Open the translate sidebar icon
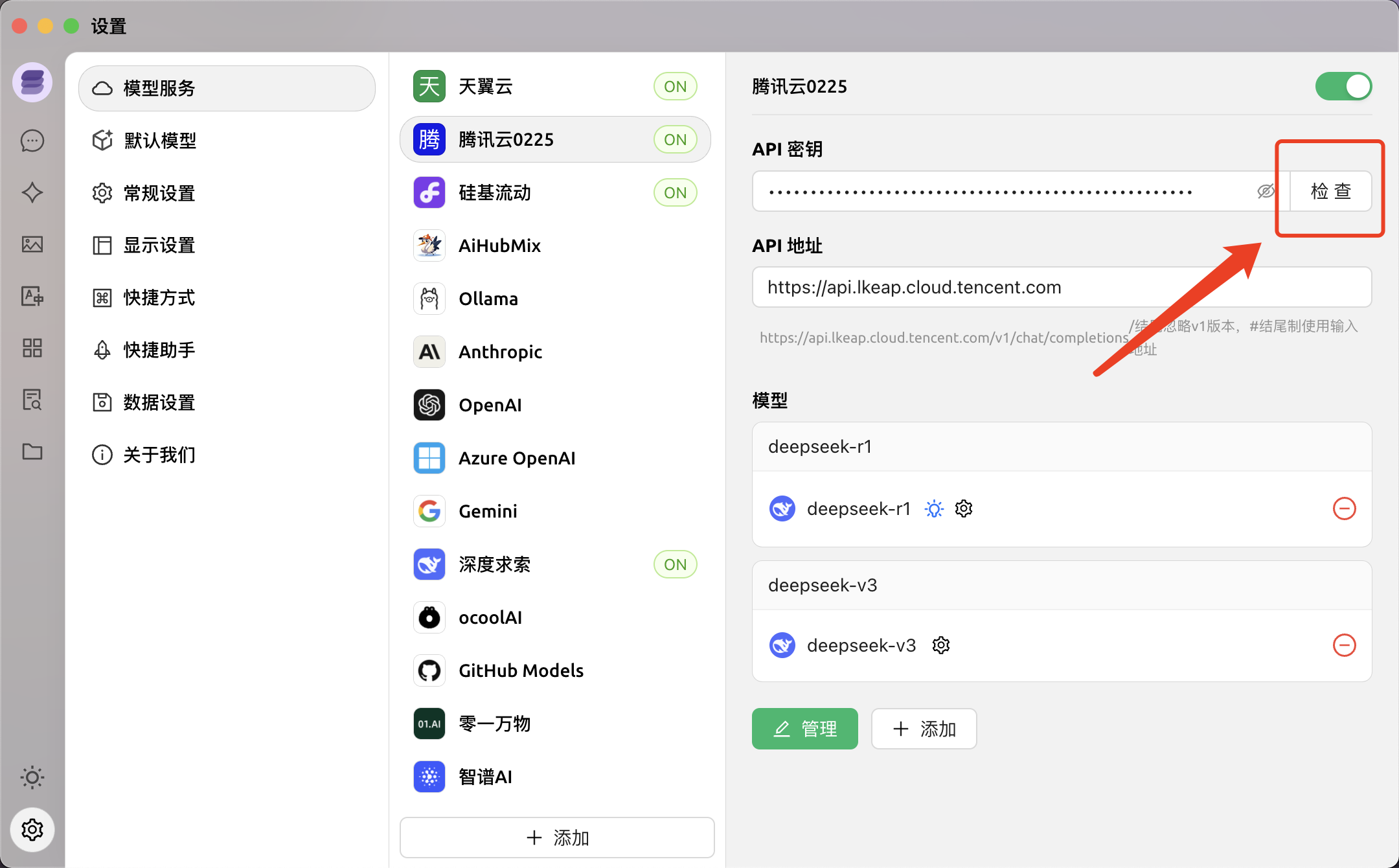The image size is (1399, 868). pos(32,296)
